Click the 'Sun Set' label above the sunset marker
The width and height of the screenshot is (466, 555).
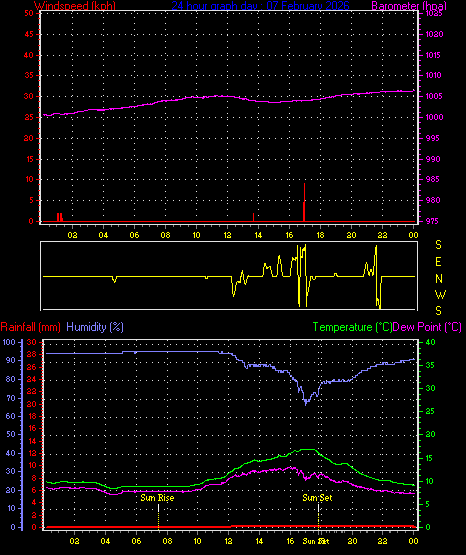[317, 498]
